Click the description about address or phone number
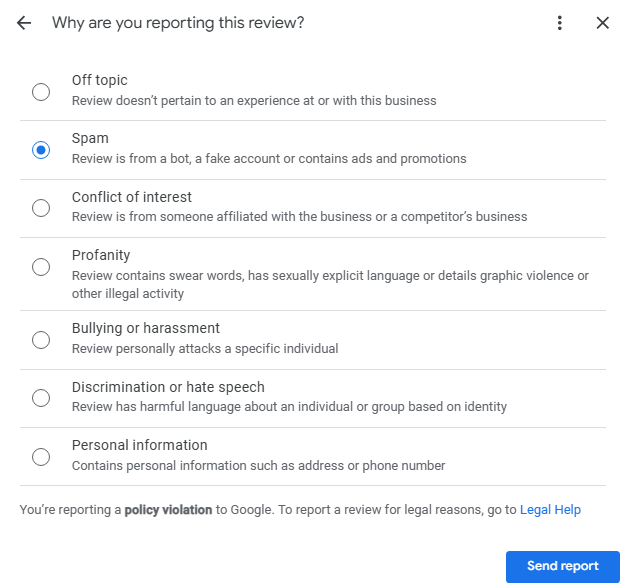 click(x=258, y=466)
